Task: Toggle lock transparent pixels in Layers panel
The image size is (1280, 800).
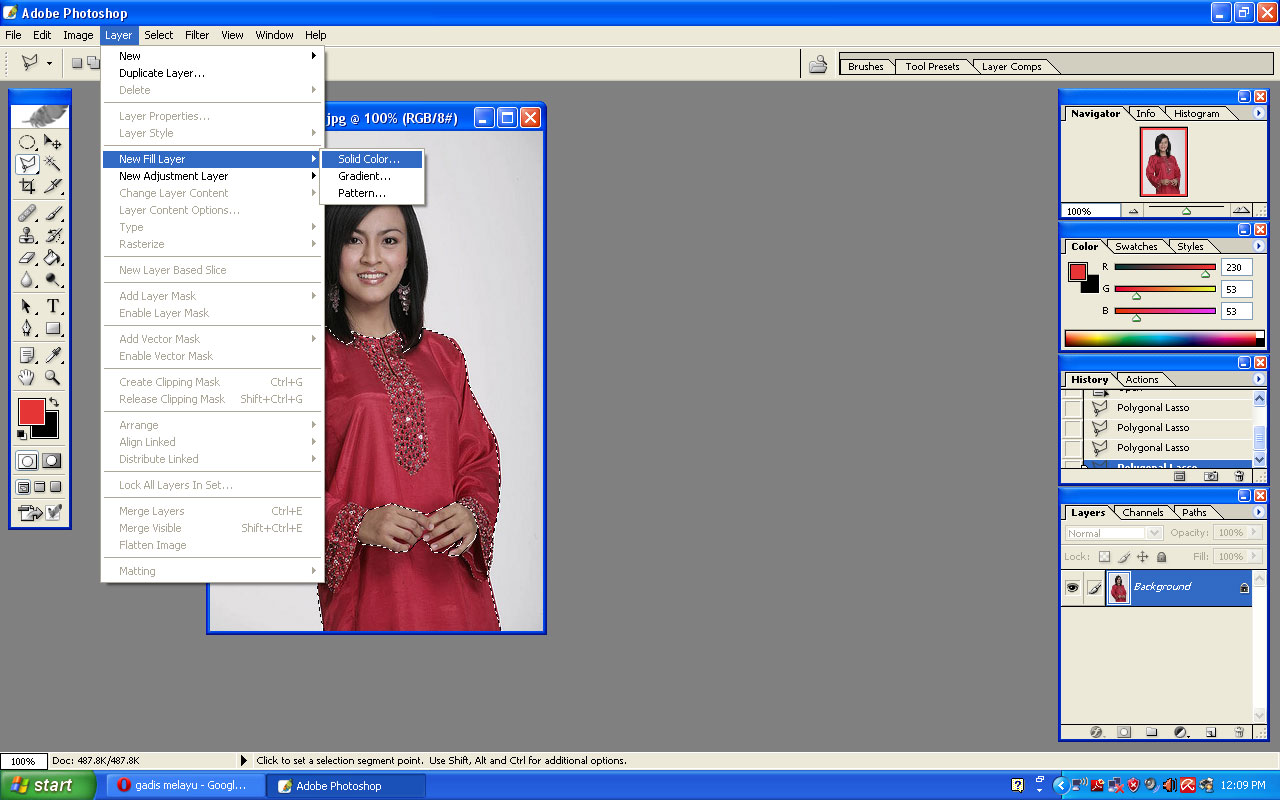Action: click(x=1104, y=557)
